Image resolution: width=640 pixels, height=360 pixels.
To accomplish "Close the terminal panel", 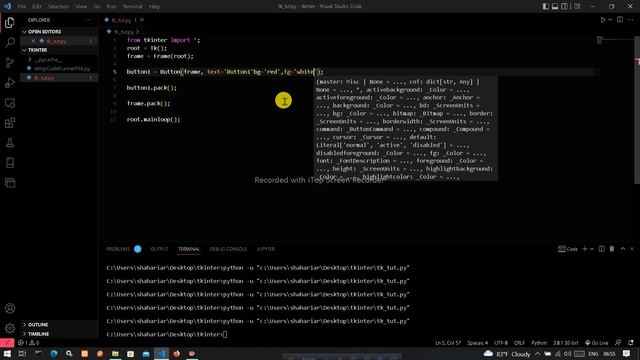I will point(632,249).
